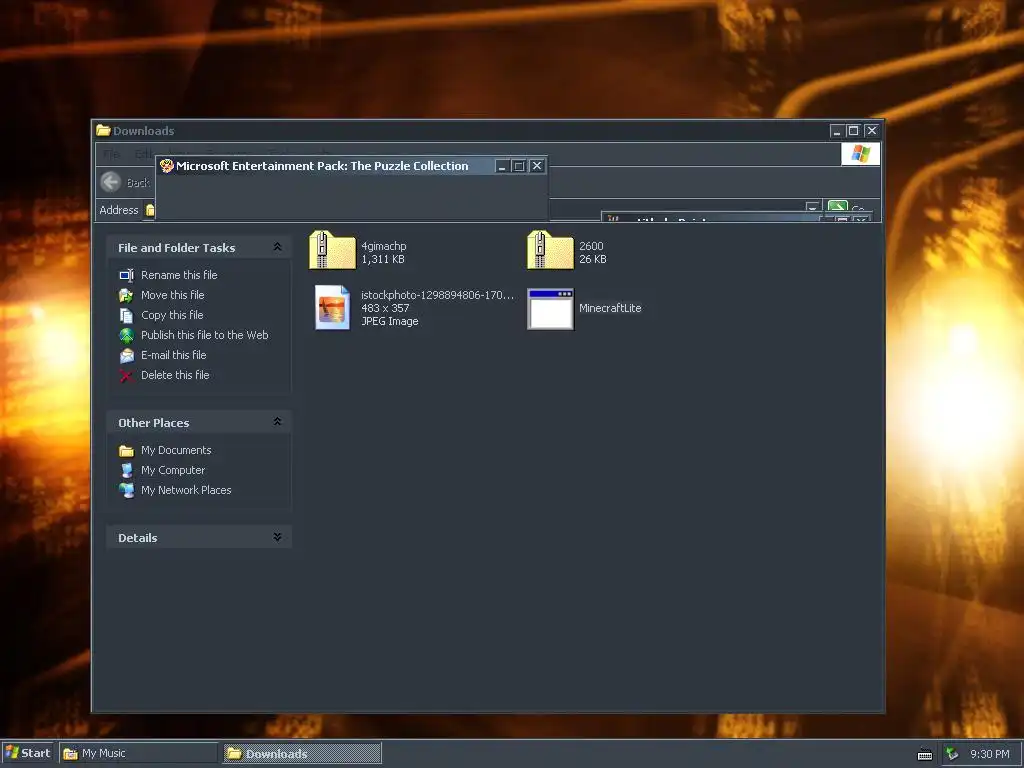Image resolution: width=1024 pixels, height=768 pixels.
Task: Collapse the Other Places panel
Action: 278,422
